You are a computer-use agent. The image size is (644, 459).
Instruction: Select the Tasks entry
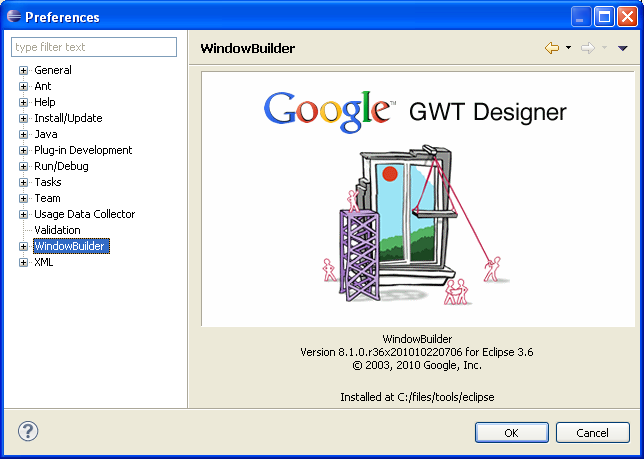[48, 182]
